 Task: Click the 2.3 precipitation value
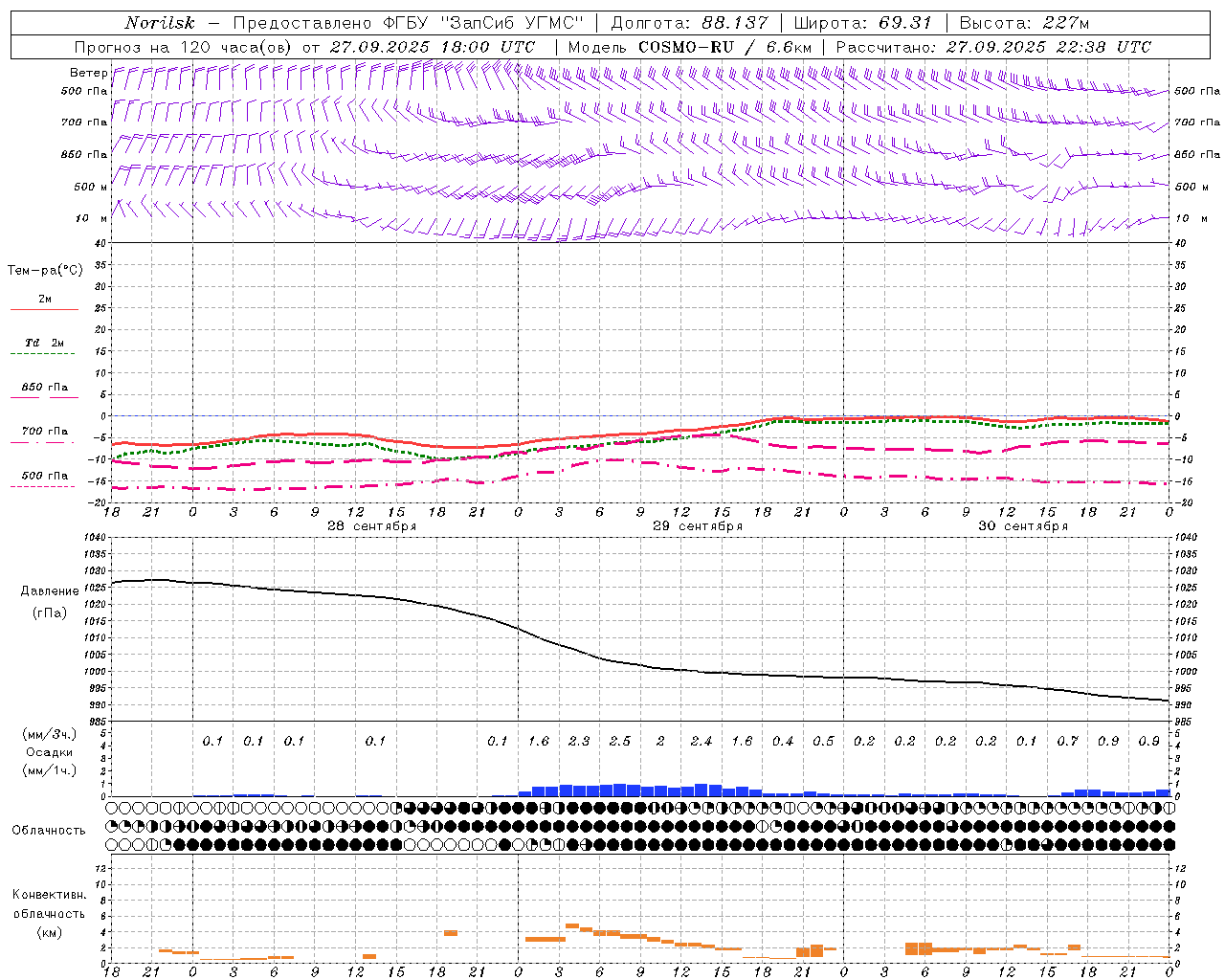click(579, 741)
